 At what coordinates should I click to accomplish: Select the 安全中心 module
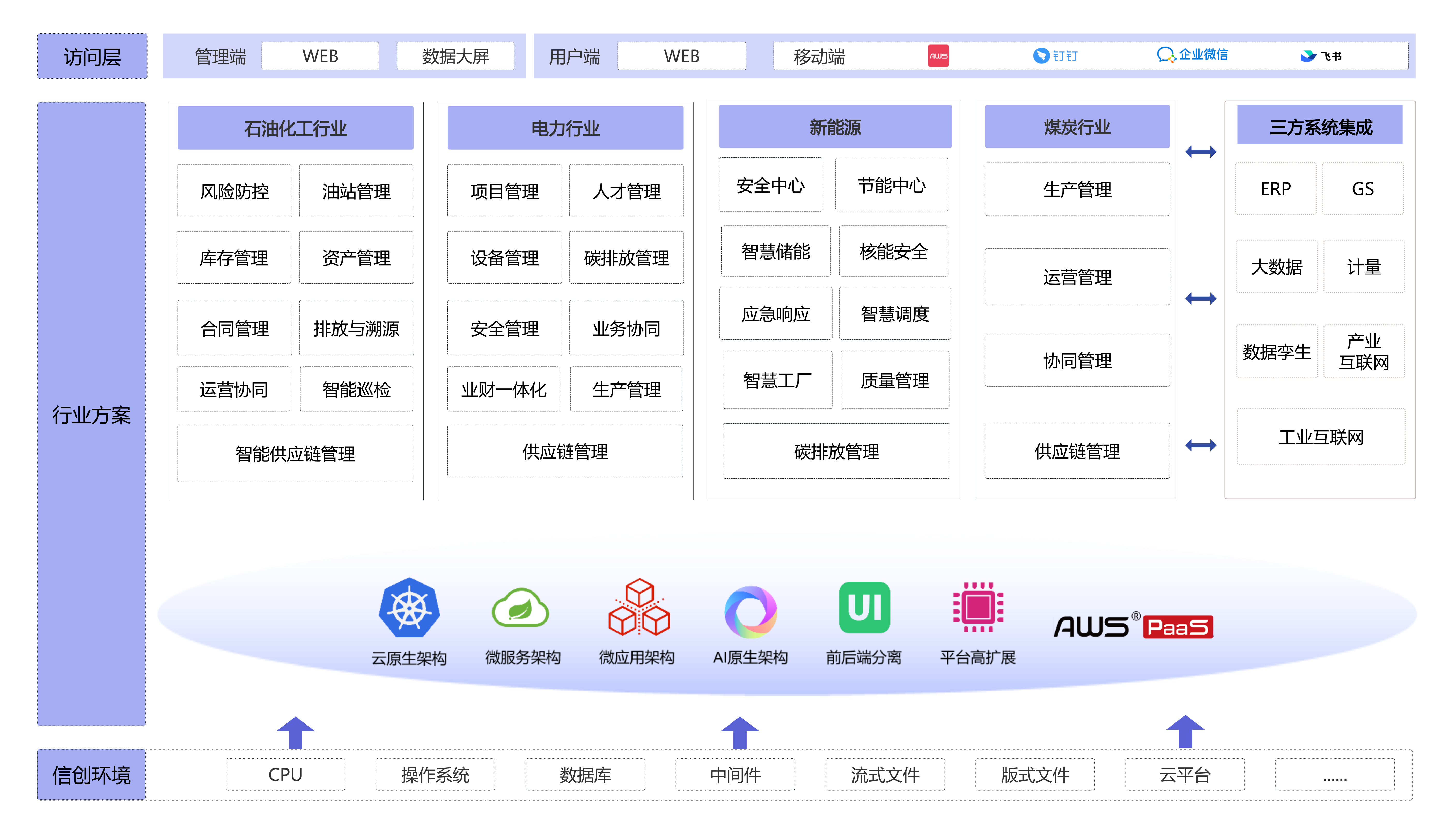click(x=770, y=185)
